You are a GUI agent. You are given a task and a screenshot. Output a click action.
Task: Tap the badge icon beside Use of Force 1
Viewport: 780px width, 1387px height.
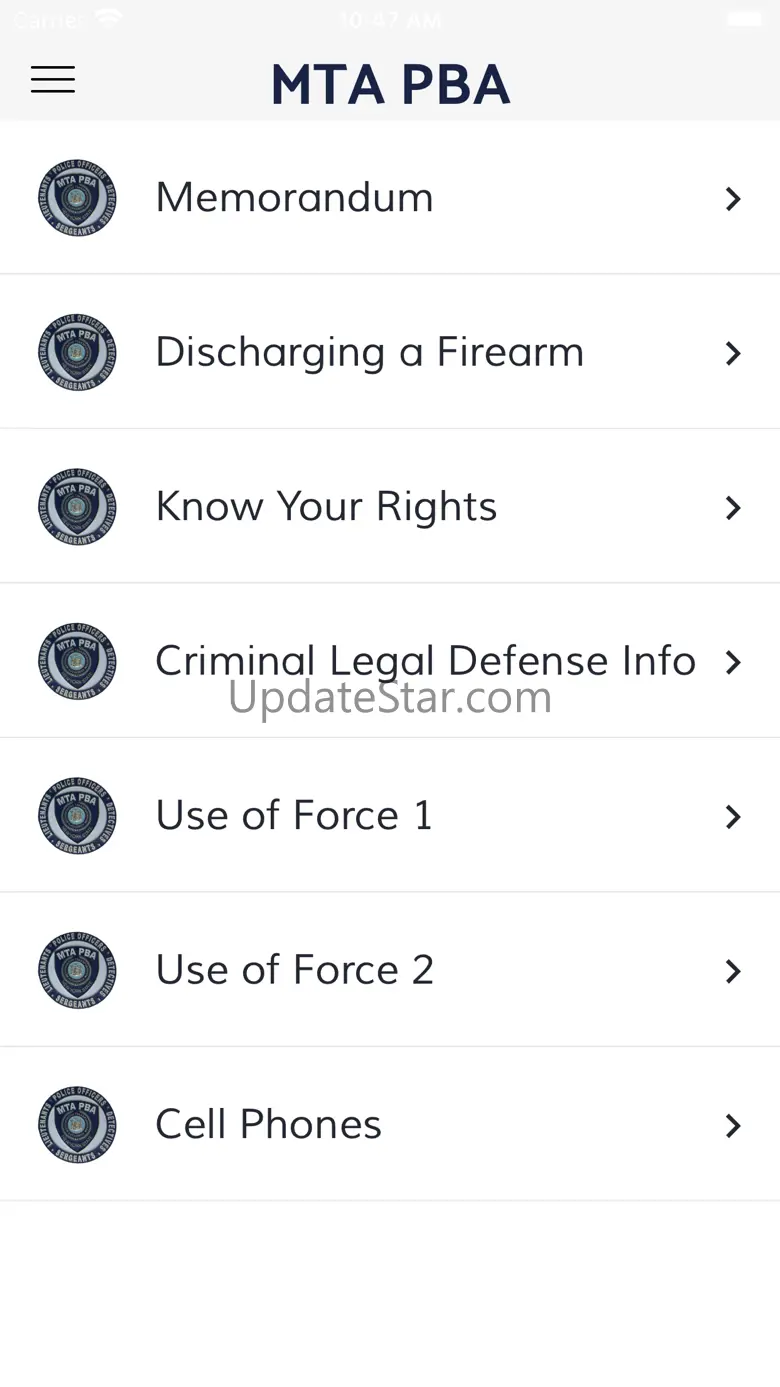click(77, 816)
